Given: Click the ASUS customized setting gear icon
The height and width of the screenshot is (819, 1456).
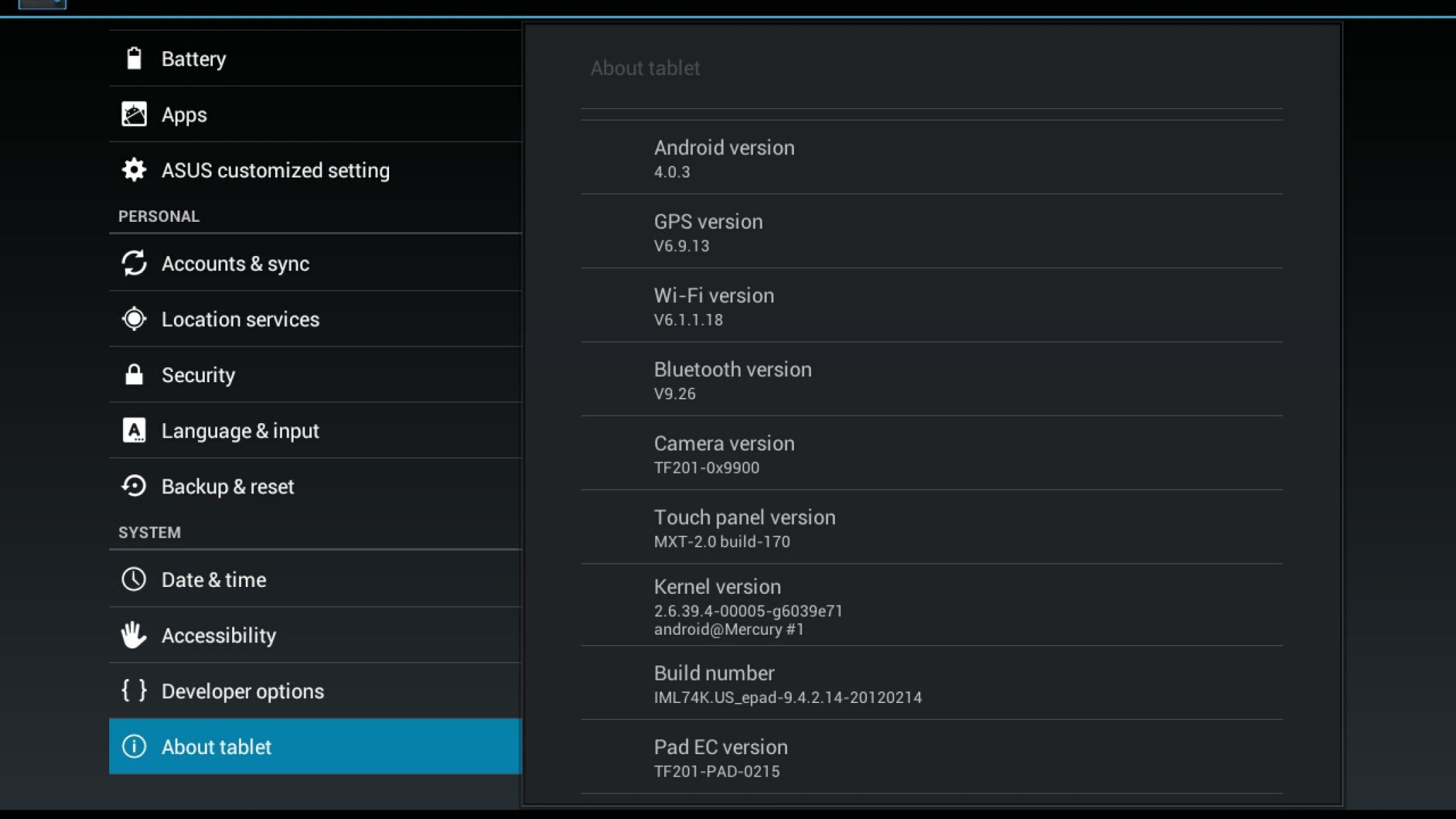Looking at the screenshot, I should (x=134, y=170).
